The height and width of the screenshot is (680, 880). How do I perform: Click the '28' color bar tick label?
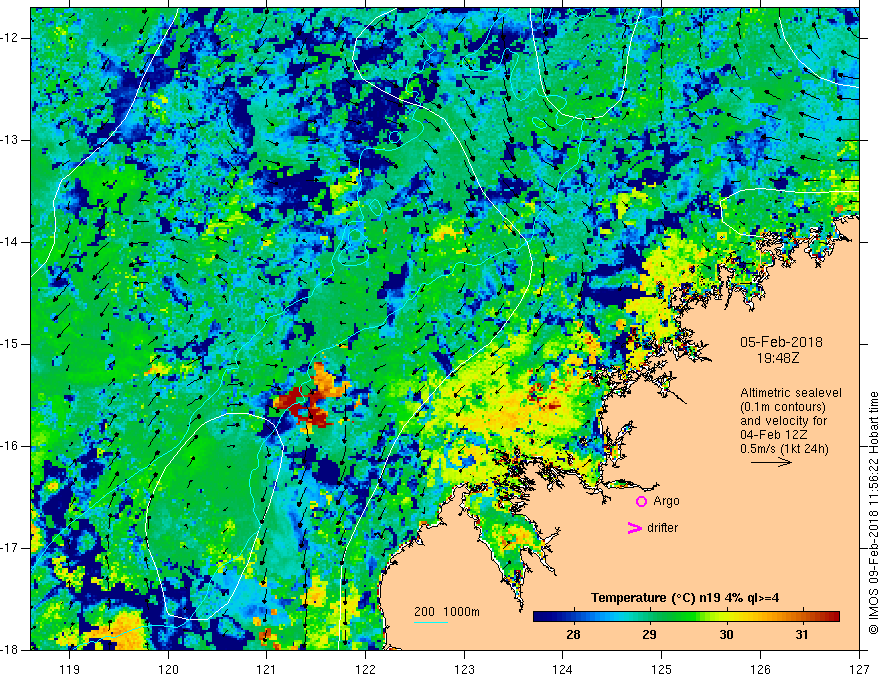click(573, 635)
